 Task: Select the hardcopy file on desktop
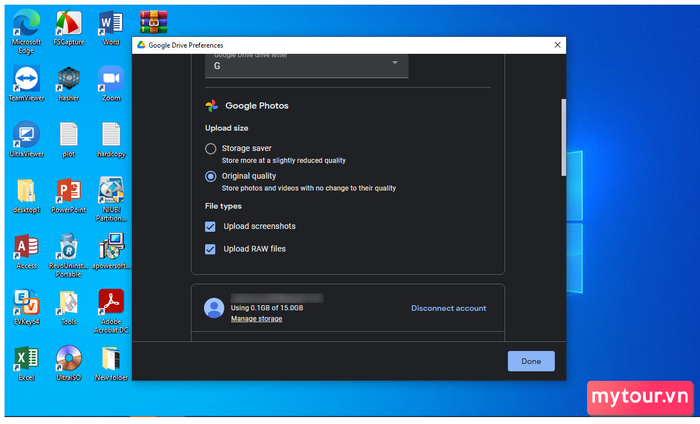coord(111,139)
